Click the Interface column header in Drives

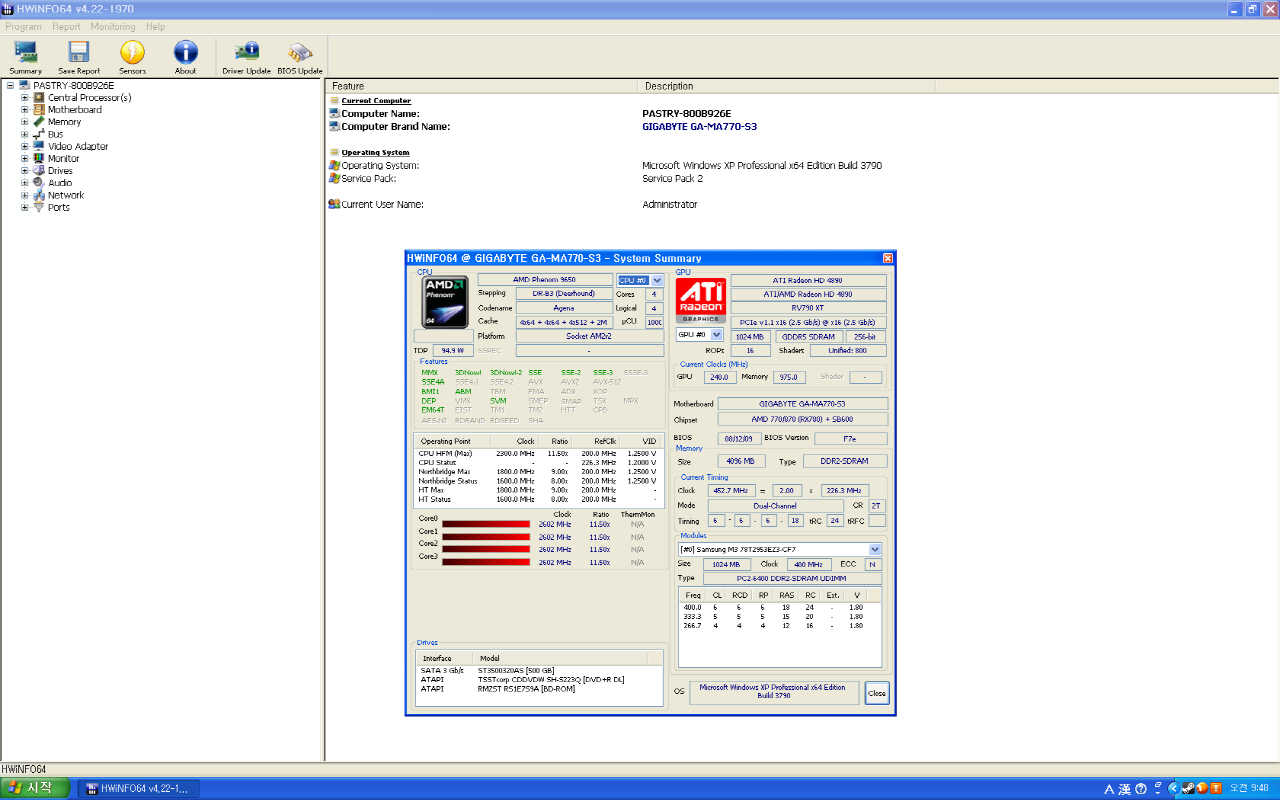tap(445, 658)
